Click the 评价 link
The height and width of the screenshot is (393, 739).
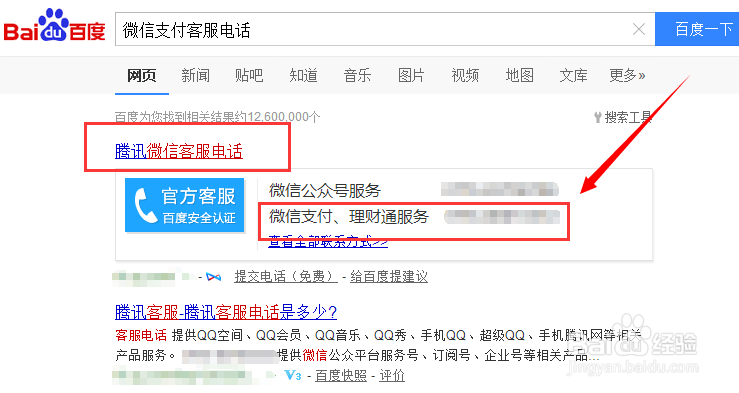coord(392,376)
